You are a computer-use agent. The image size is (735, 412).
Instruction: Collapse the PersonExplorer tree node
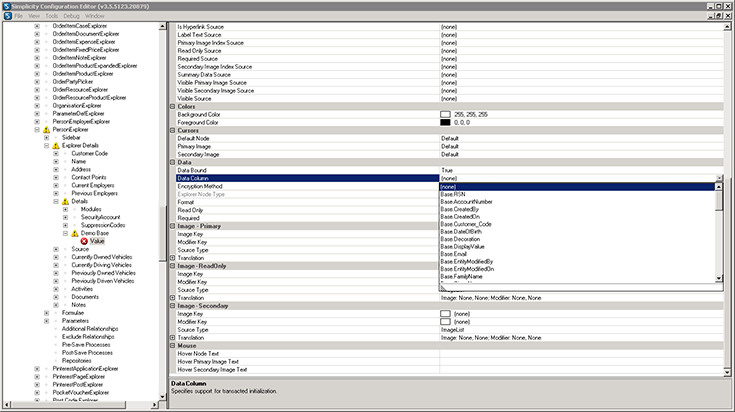coord(37,130)
